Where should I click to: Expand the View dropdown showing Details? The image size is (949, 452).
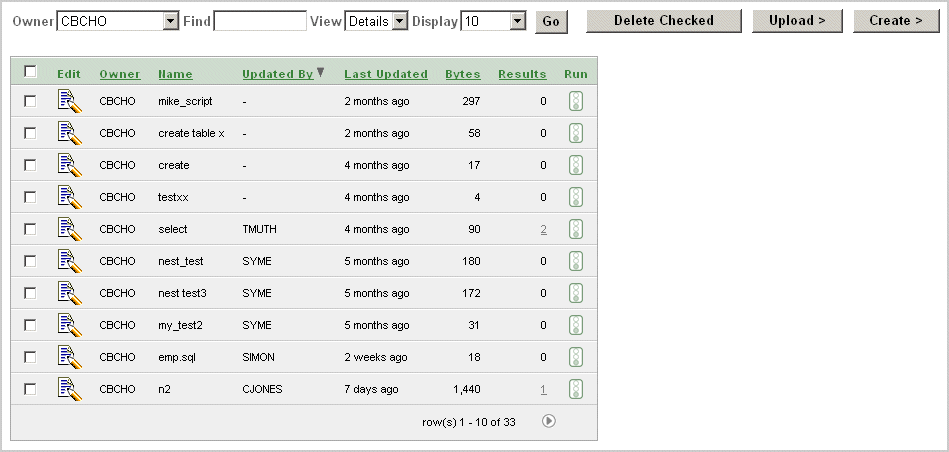click(399, 21)
